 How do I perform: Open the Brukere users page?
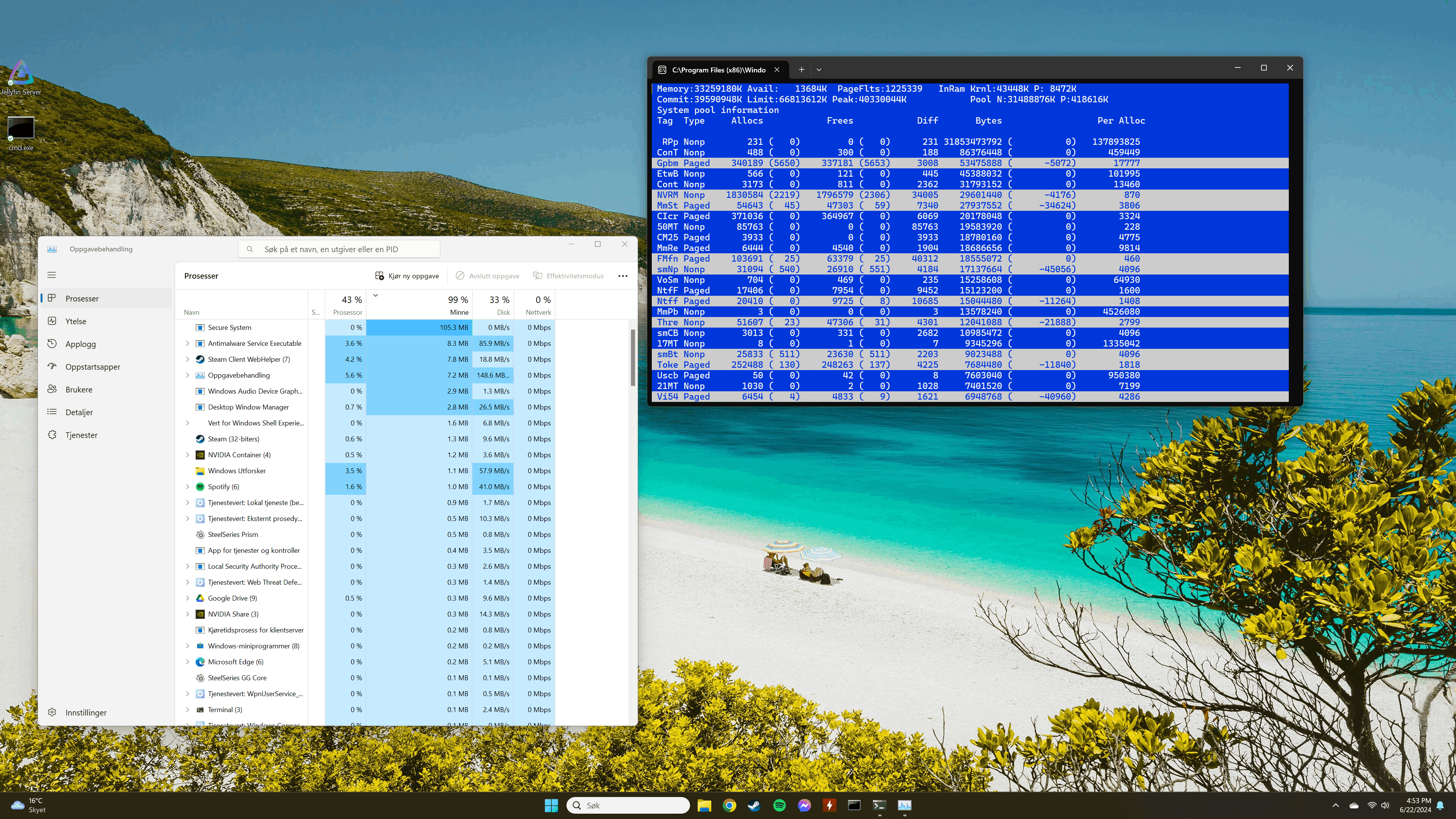tap(78, 389)
